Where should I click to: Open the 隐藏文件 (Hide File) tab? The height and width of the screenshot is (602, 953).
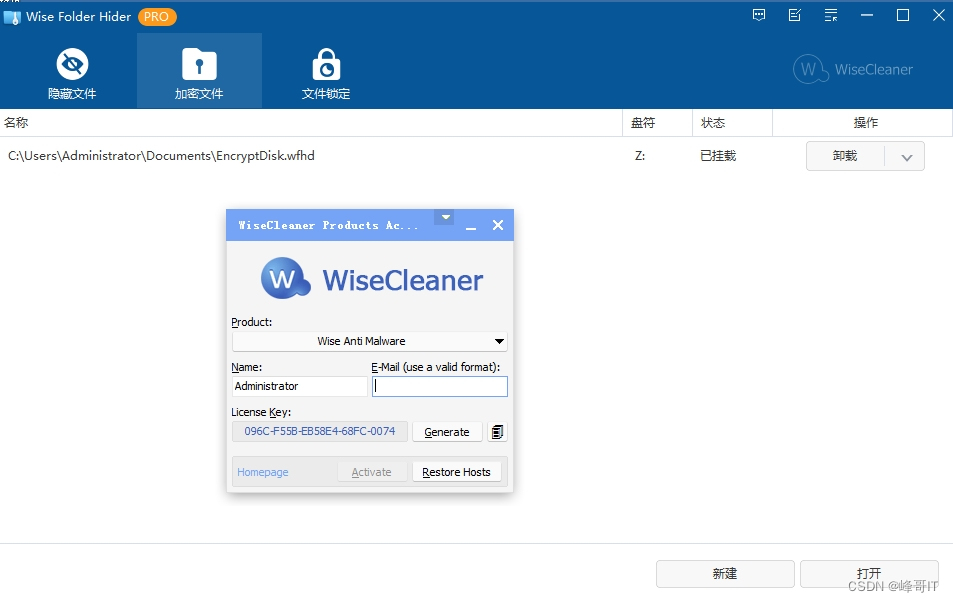point(72,73)
